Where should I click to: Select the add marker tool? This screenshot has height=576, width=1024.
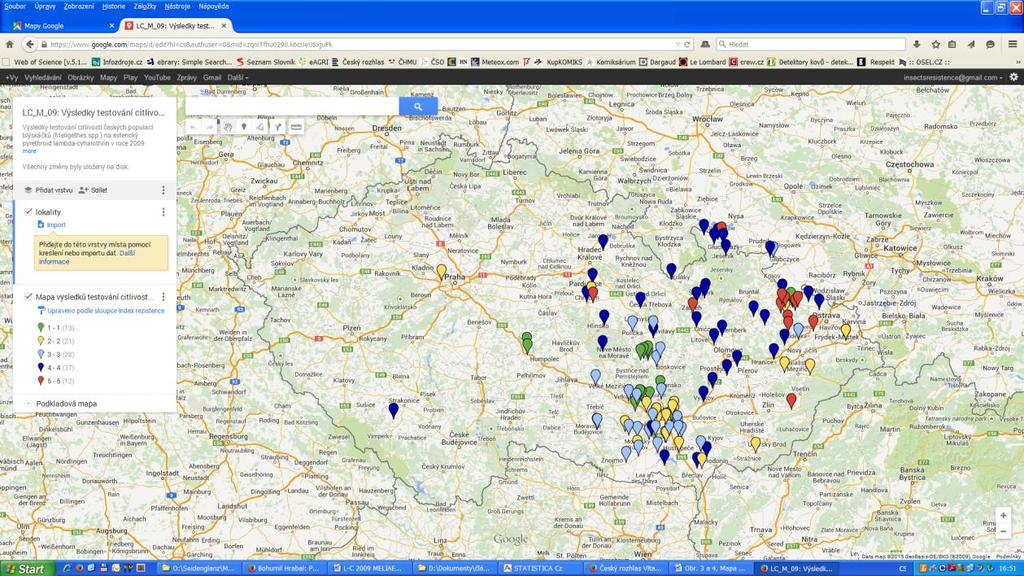(x=244, y=127)
